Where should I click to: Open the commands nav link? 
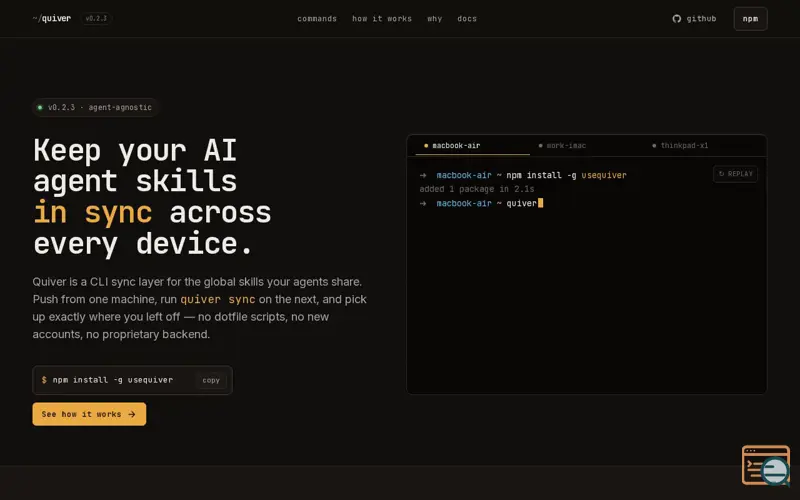317,19
